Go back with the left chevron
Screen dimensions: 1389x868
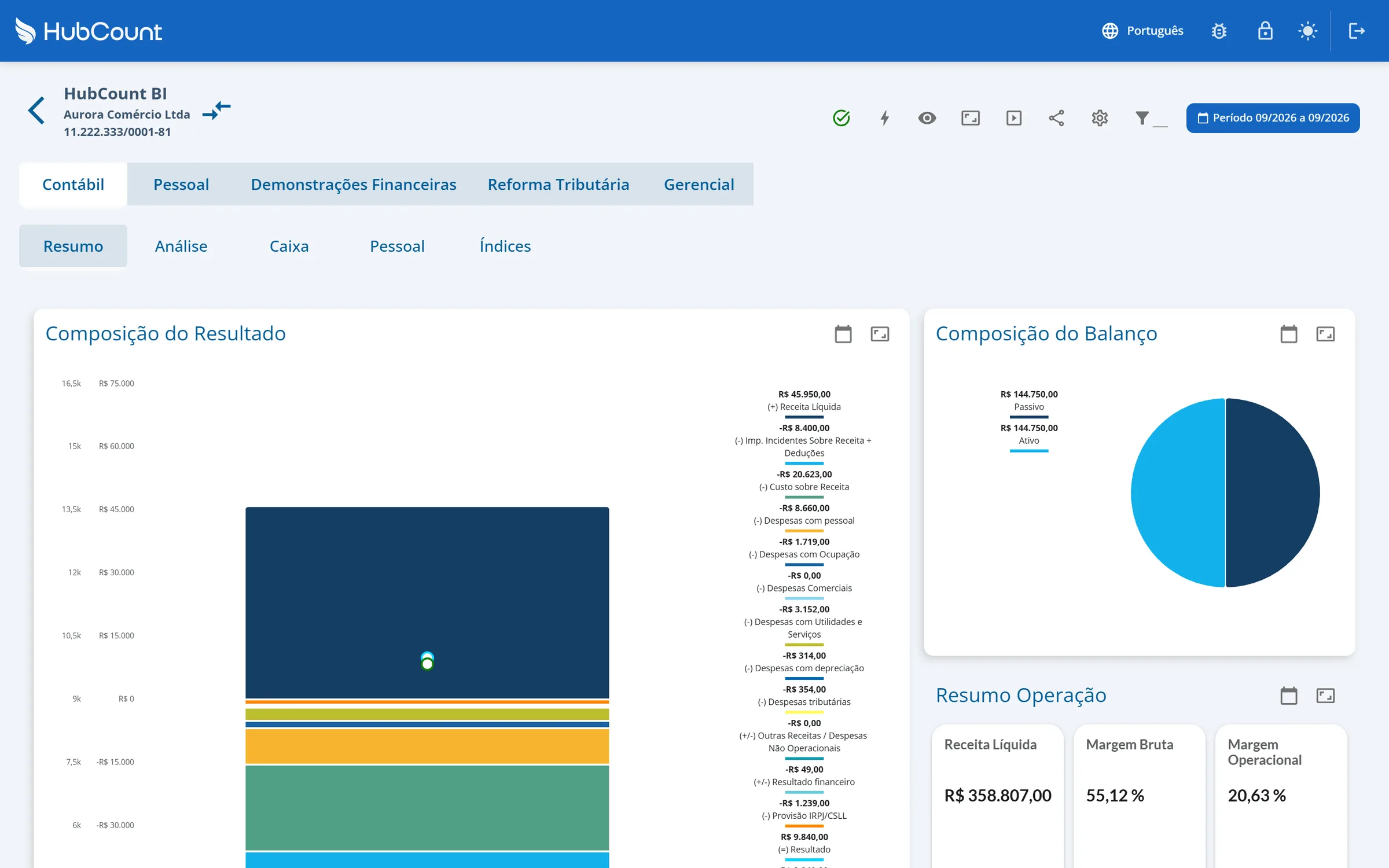pyautogui.click(x=36, y=111)
